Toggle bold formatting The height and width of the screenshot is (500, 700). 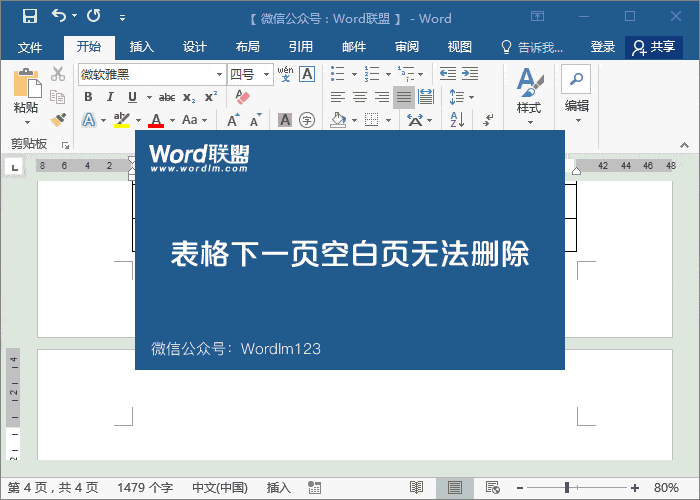[88, 97]
